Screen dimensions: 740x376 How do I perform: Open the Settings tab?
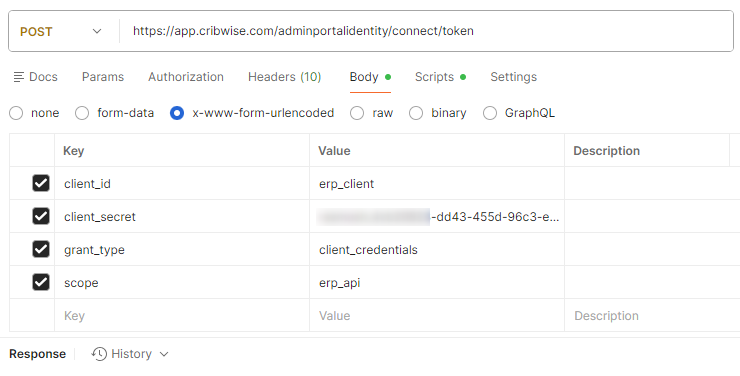513,77
